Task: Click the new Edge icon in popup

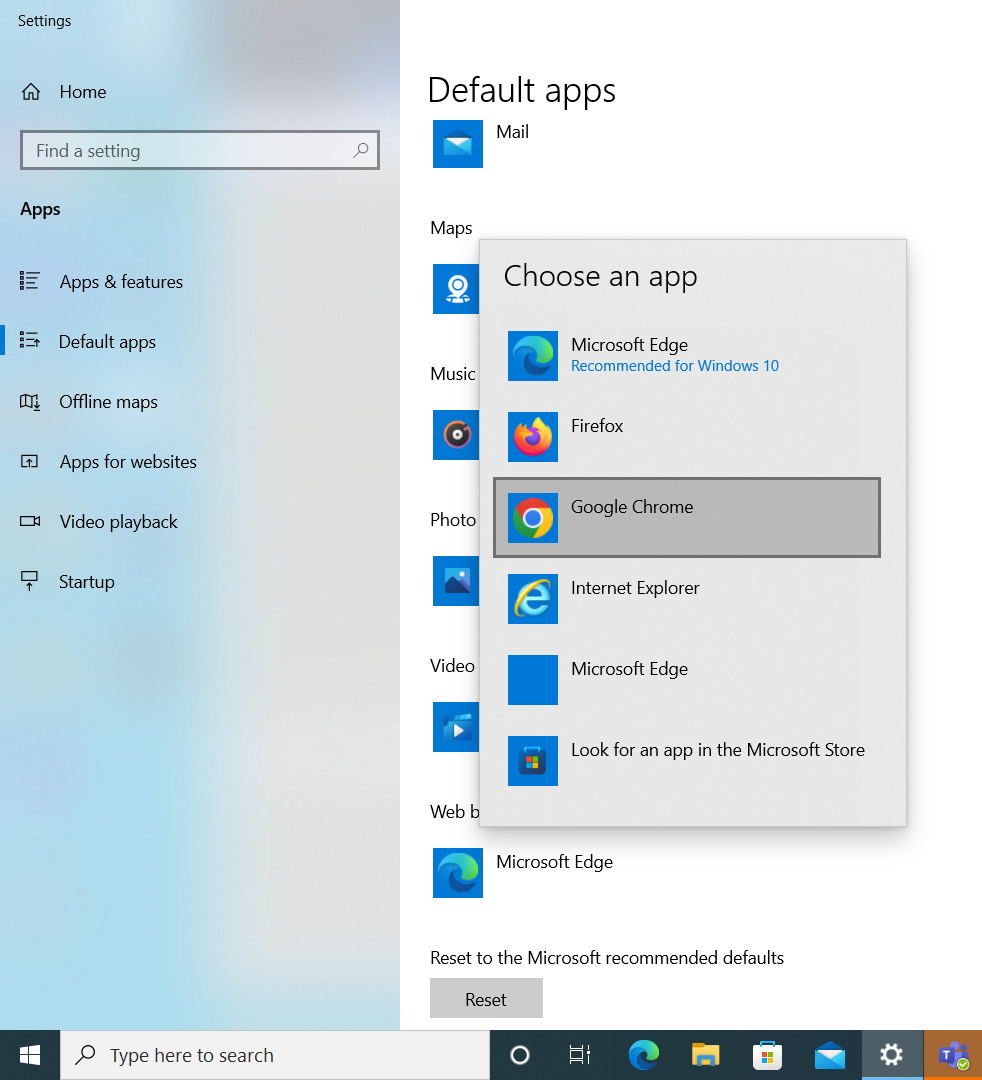Action: [x=533, y=356]
